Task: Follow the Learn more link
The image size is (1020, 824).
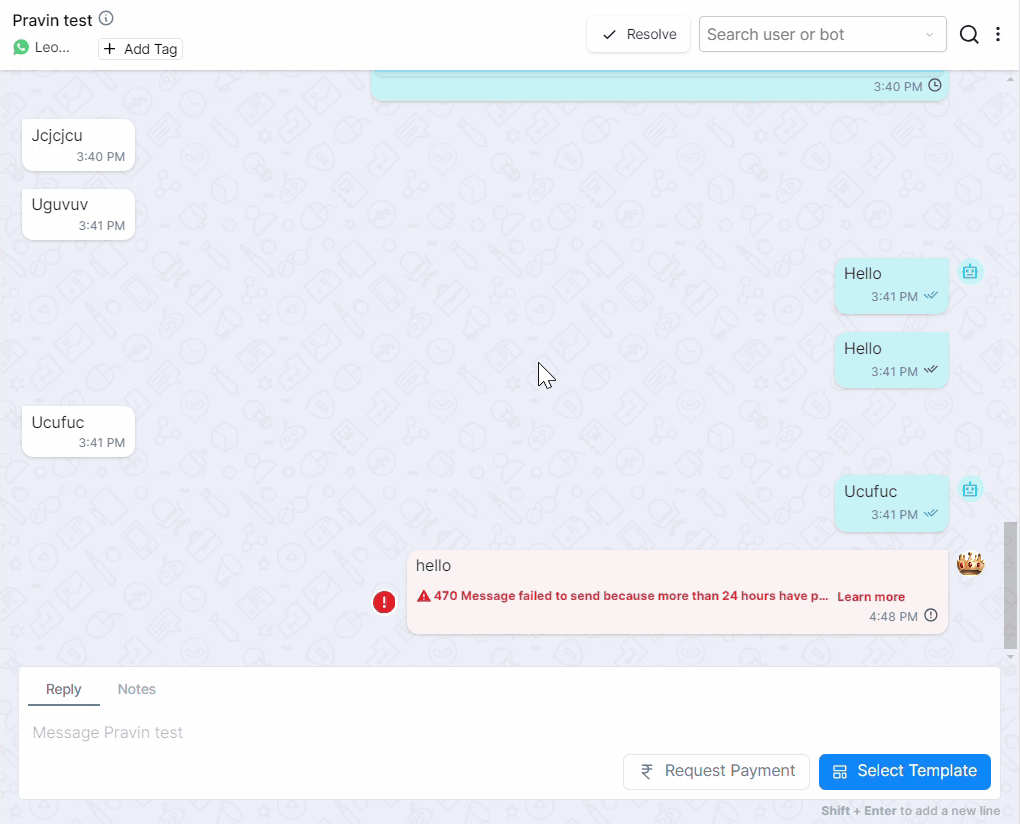Action: point(871,597)
